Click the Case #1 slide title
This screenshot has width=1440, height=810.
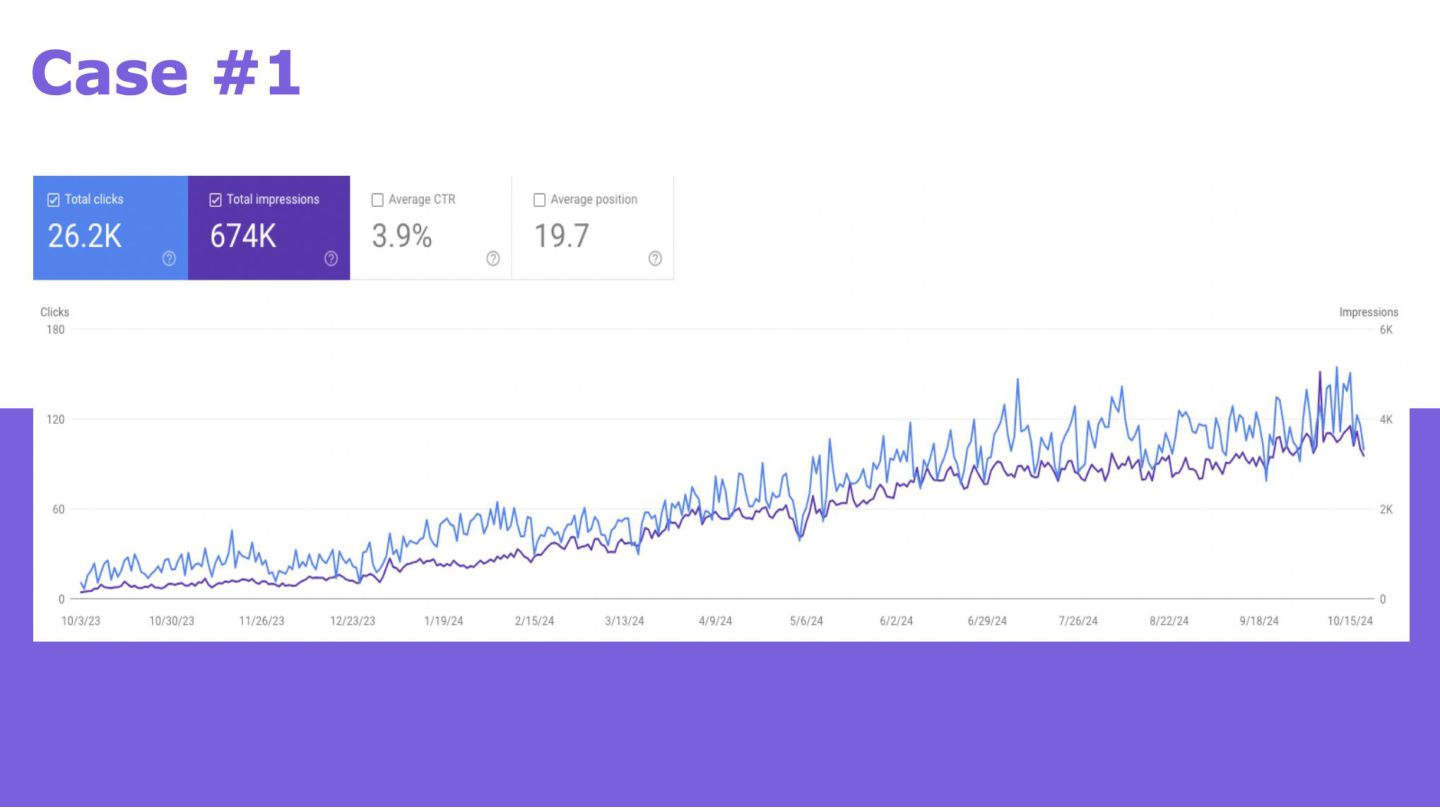pyautogui.click(x=166, y=73)
